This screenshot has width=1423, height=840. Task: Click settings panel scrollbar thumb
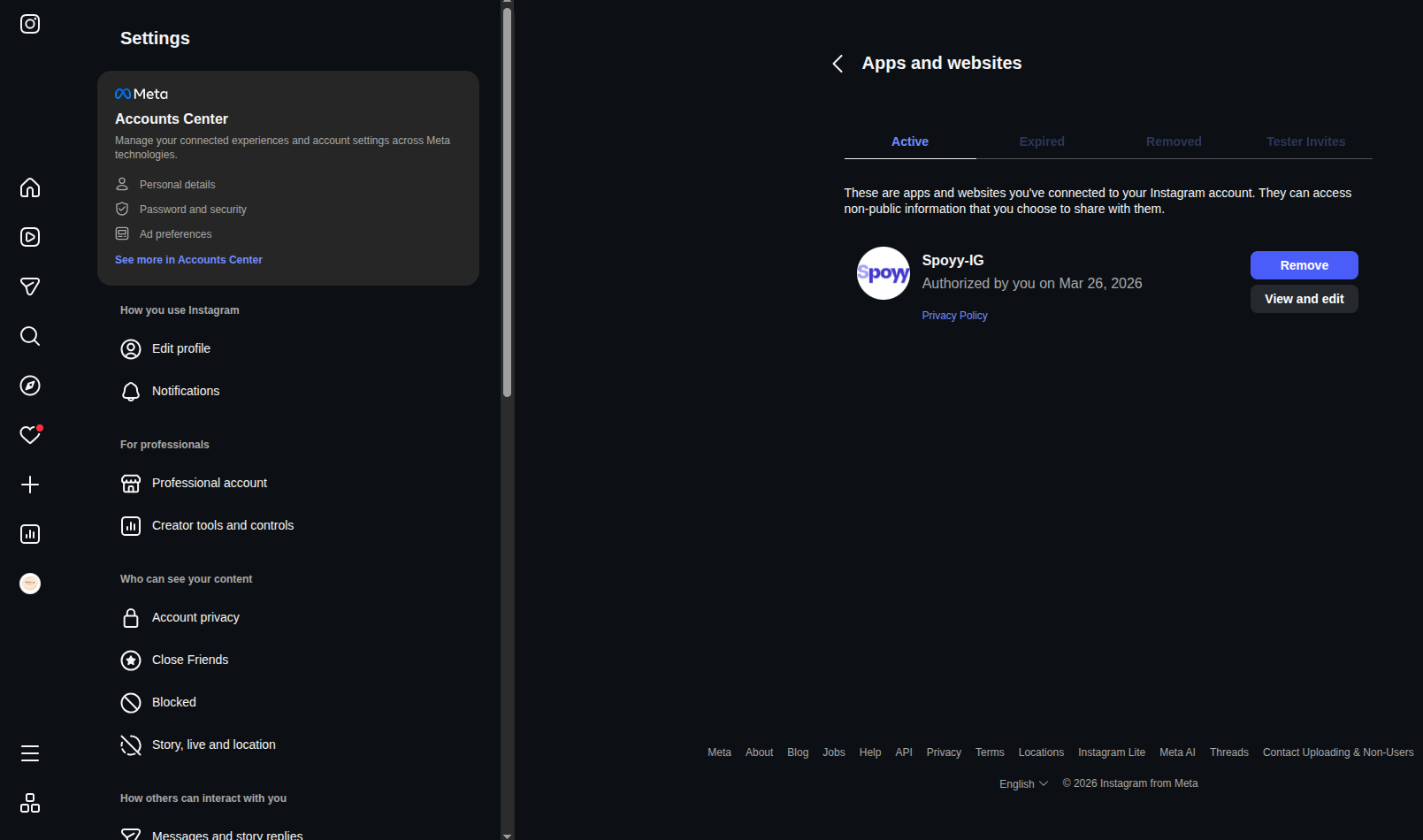coord(508,202)
